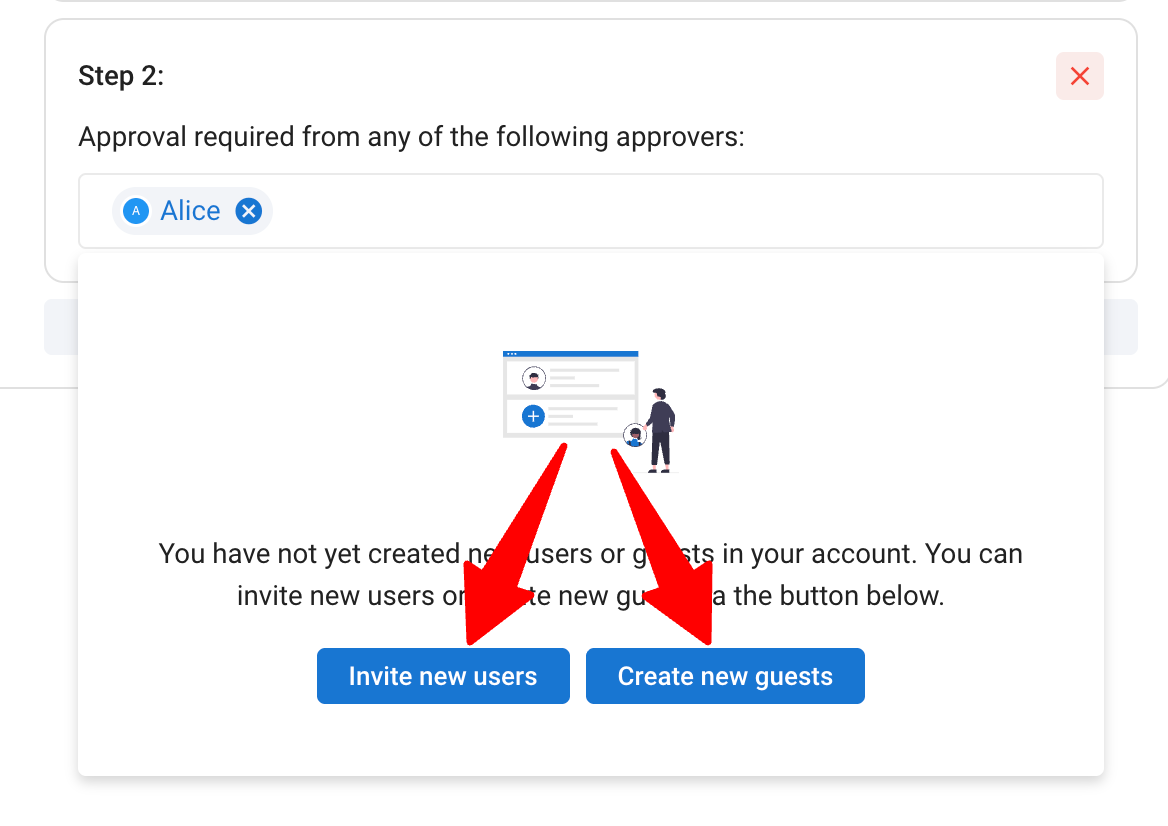Click blue plus icon in the illustration
Screen dimensions: 1168x826
pyautogui.click(x=533, y=416)
